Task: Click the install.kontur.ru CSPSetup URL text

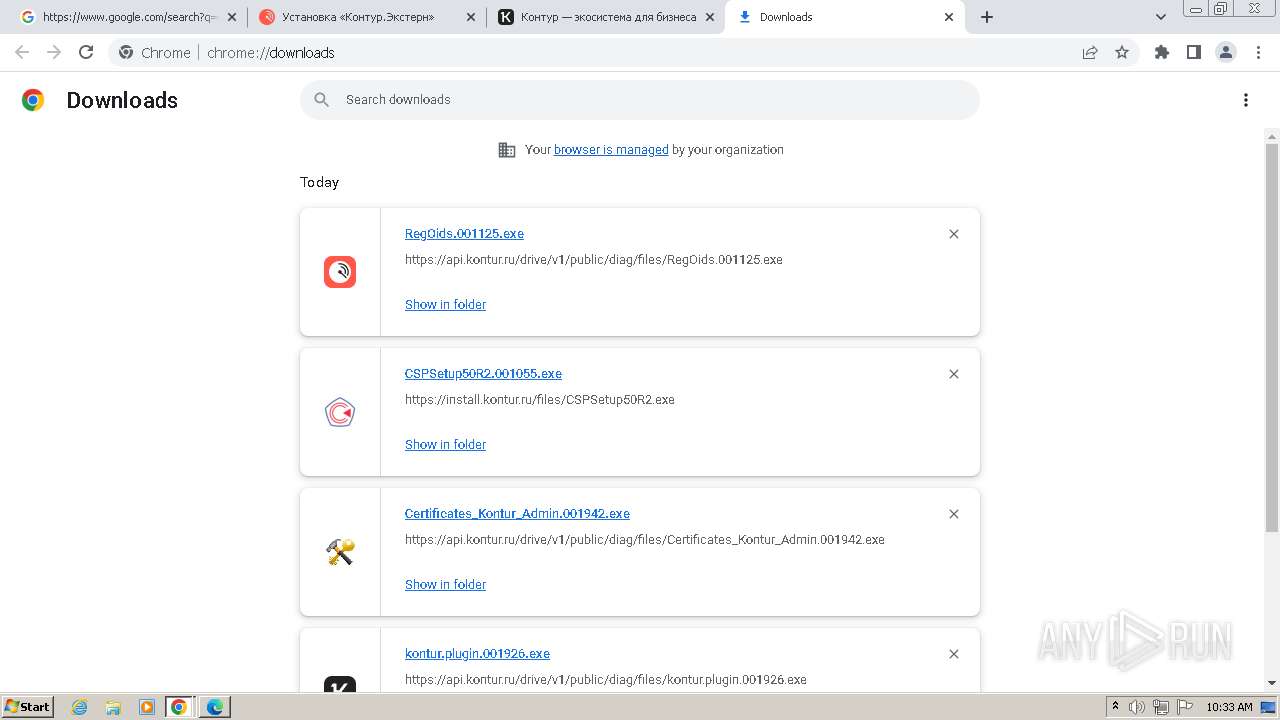Action: tap(539, 399)
